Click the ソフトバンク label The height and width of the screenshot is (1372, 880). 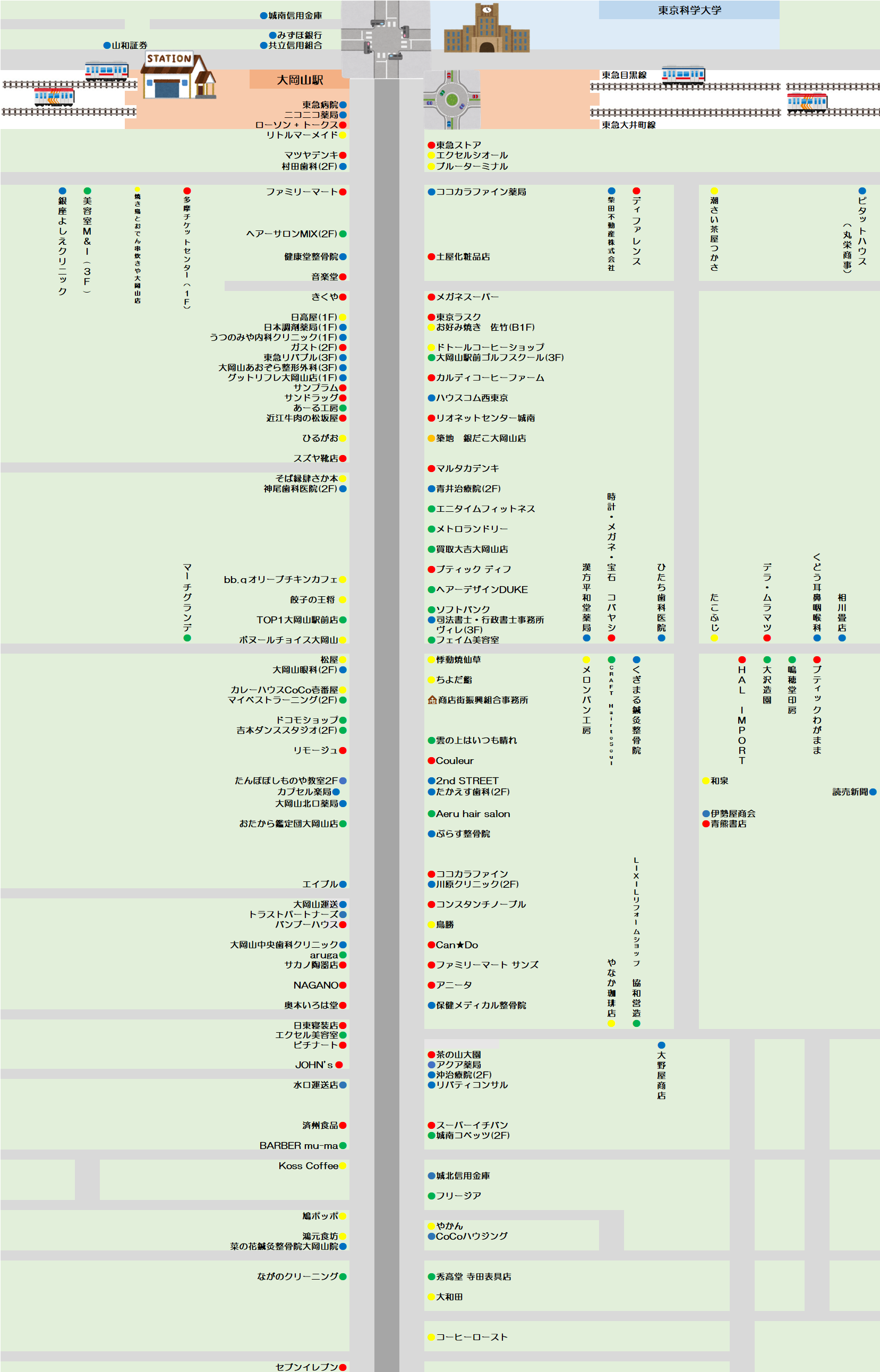(463, 610)
